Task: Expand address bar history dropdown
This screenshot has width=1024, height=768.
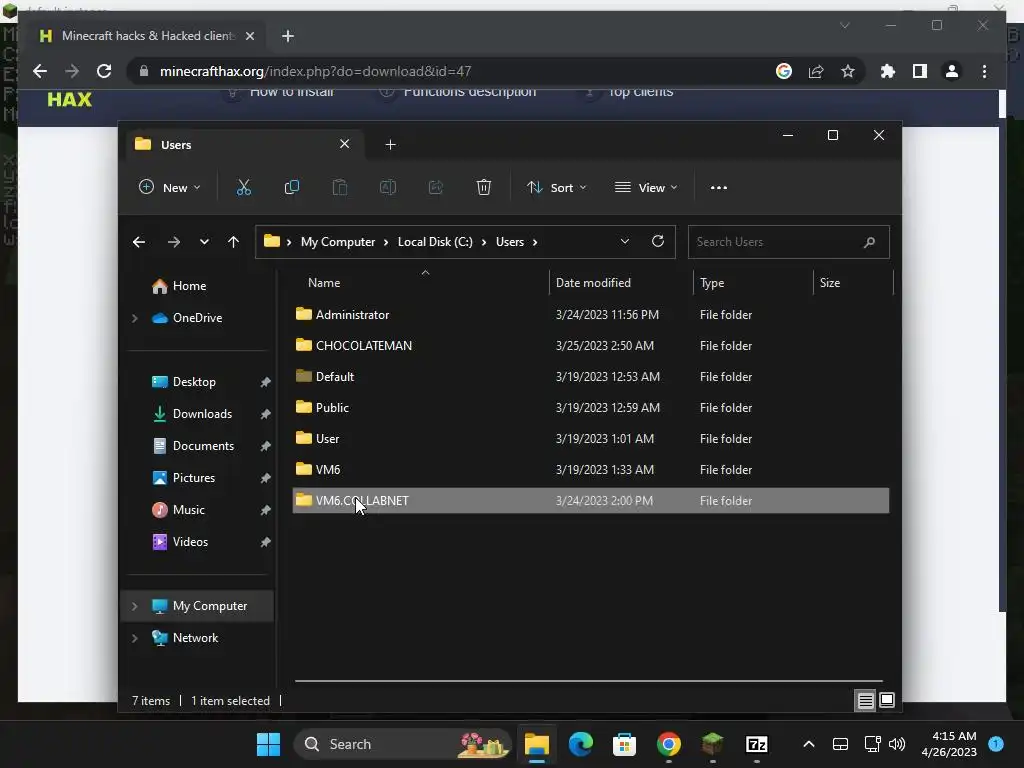Action: pyautogui.click(x=624, y=241)
